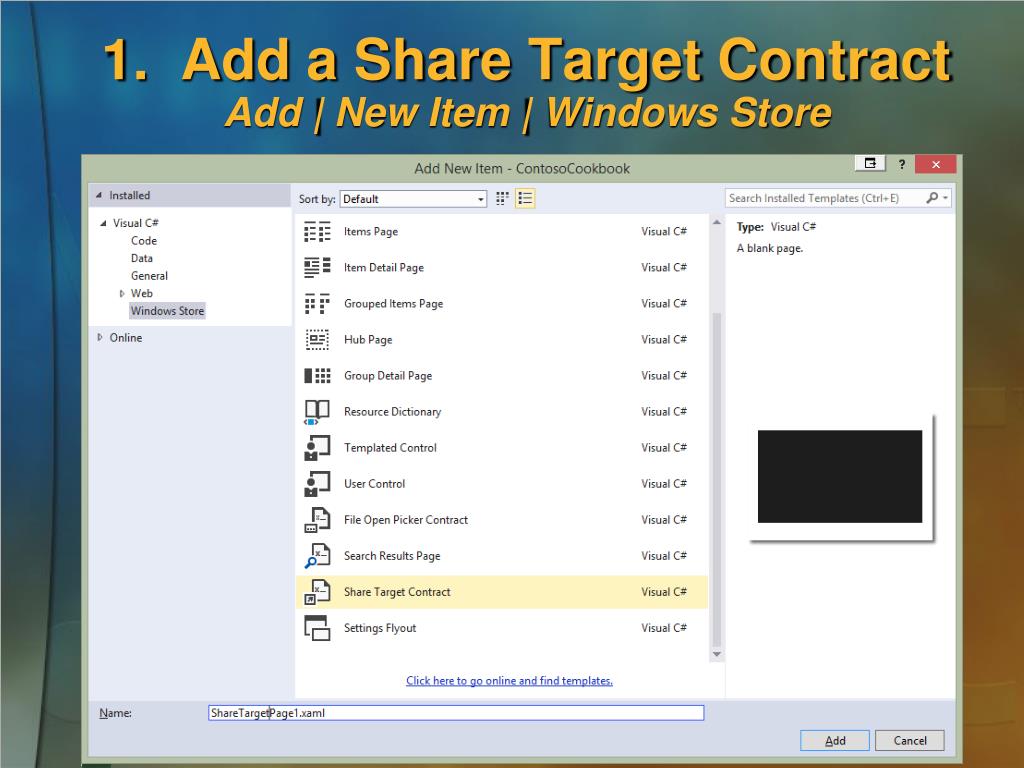Open the help question mark button

coord(902,164)
